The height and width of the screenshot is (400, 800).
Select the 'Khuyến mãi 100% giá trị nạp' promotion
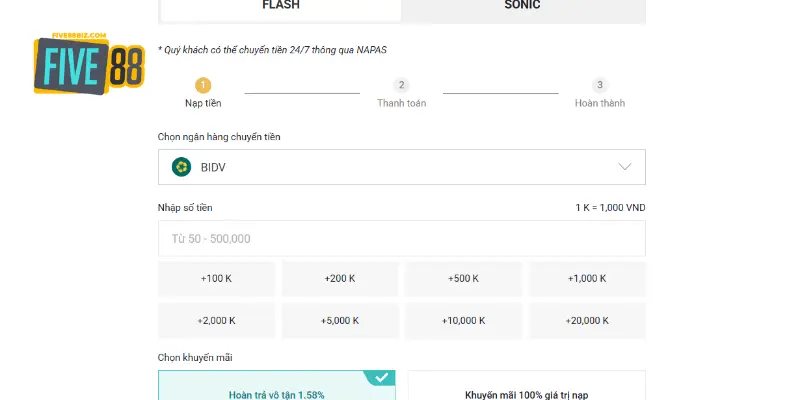[x=527, y=386]
